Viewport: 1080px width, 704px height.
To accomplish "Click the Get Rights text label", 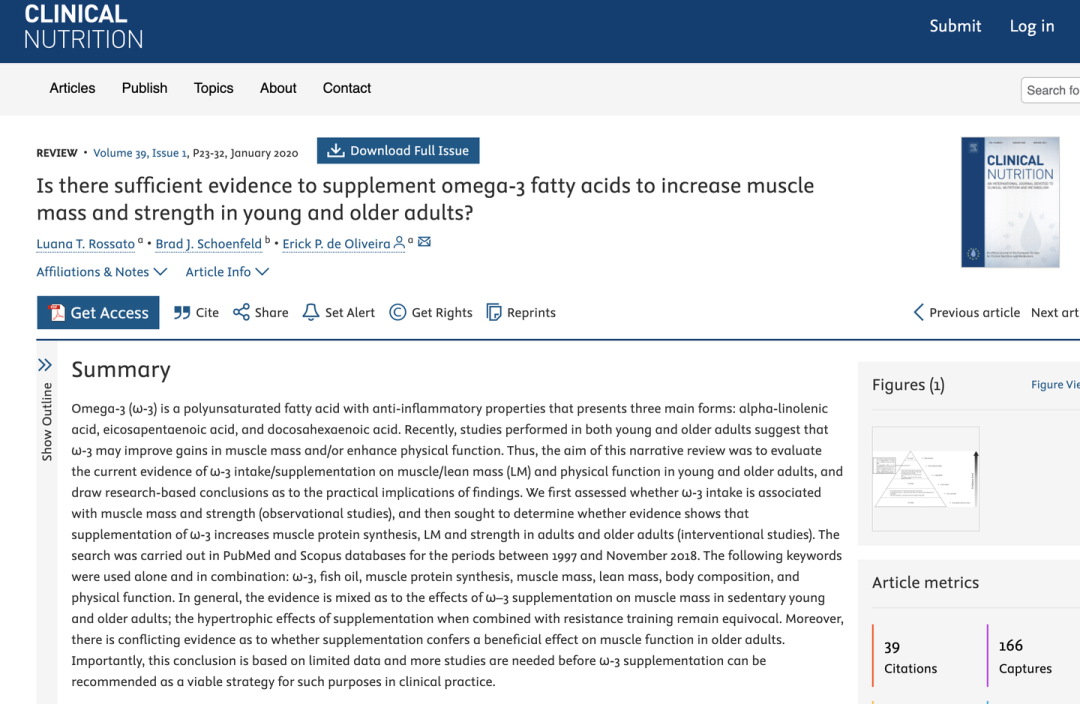I will [442, 313].
